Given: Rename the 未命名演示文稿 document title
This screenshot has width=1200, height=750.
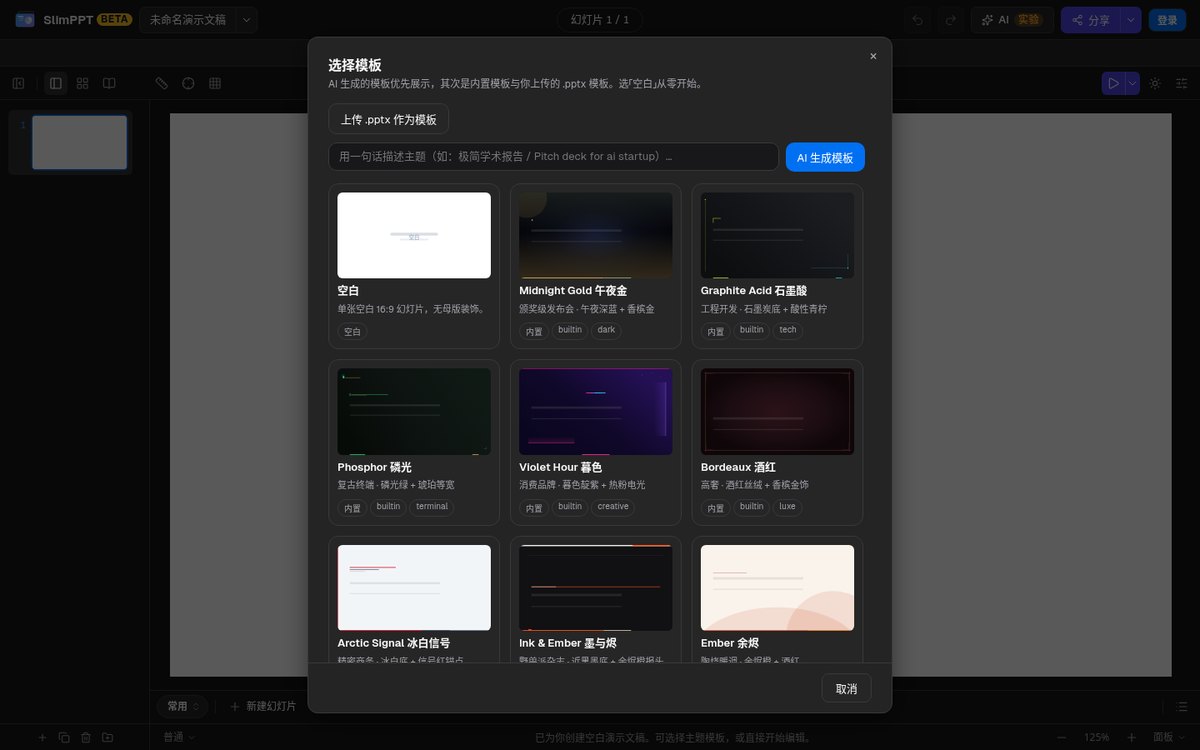Looking at the screenshot, I should 188,20.
